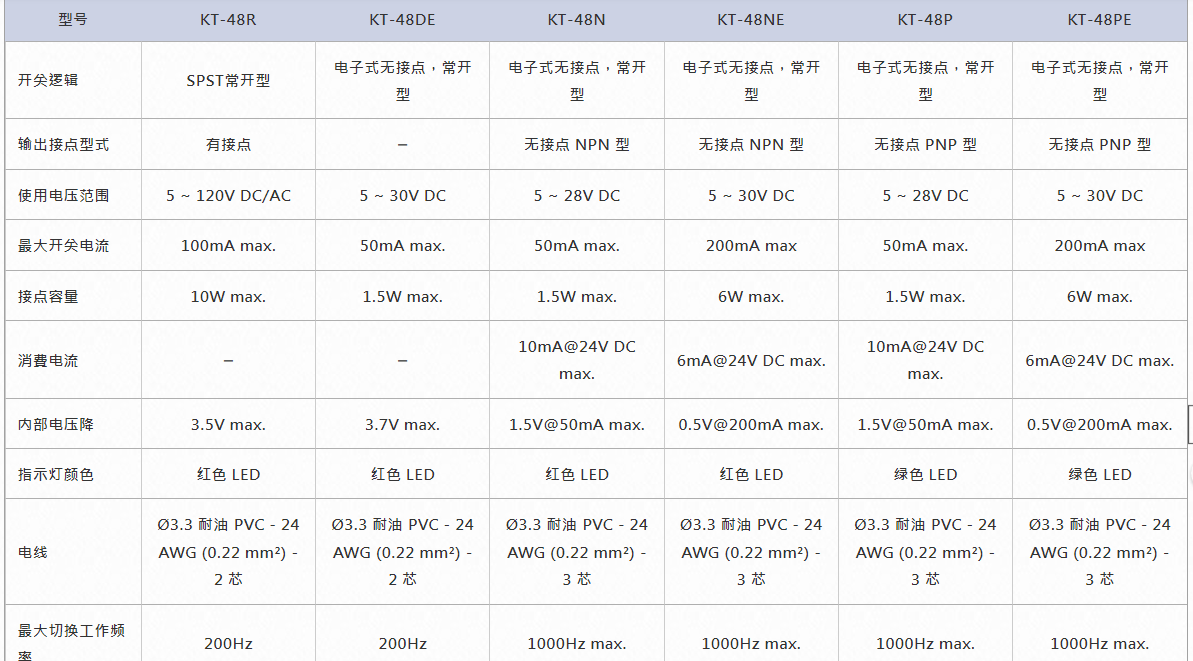
Task: Click the 10W max. cell
Action: pyautogui.click(x=228, y=297)
